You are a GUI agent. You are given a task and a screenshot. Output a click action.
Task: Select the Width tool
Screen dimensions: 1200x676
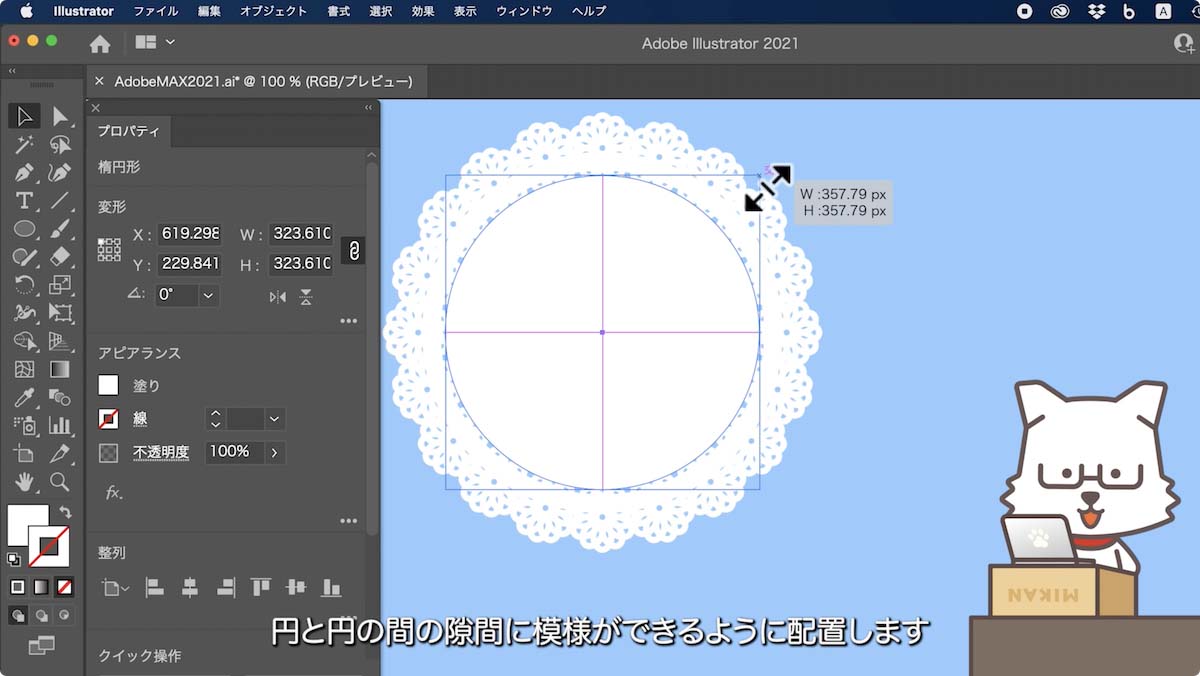[x=25, y=313]
